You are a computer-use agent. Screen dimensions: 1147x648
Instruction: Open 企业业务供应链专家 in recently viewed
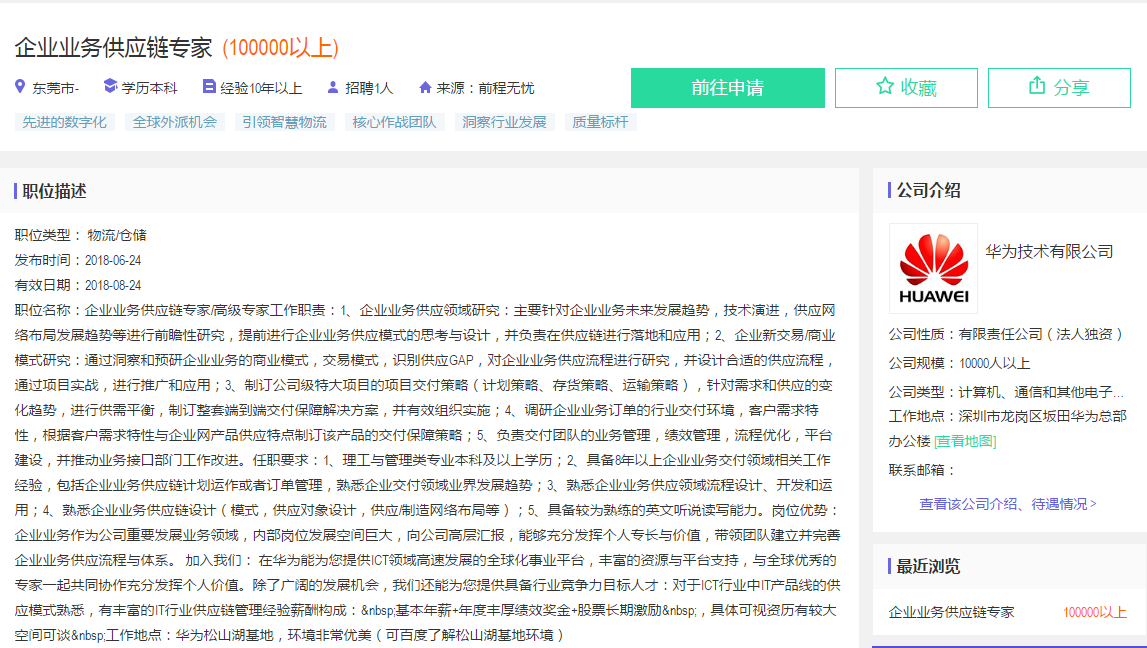point(952,612)
